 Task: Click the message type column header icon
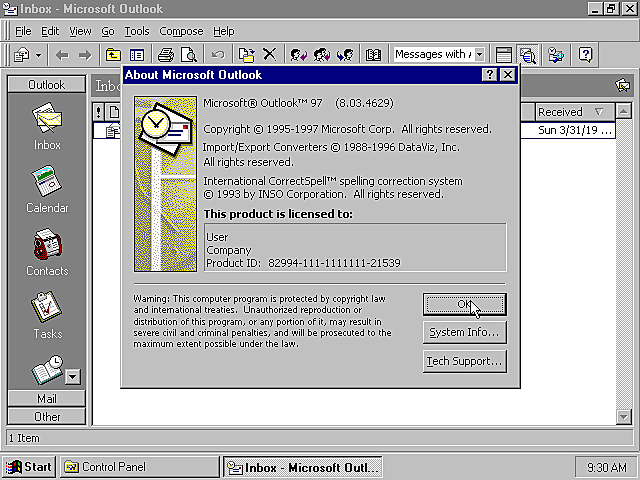pyautogui.click(x=114, y=112)
